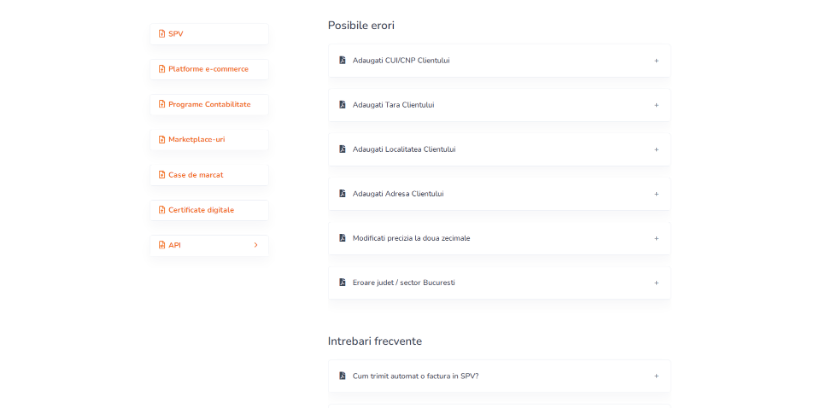Click the file icon beside Marketplace-uri
Image resolution: width=820 pixels, height=408 pixels.
[x=162, y=140]
